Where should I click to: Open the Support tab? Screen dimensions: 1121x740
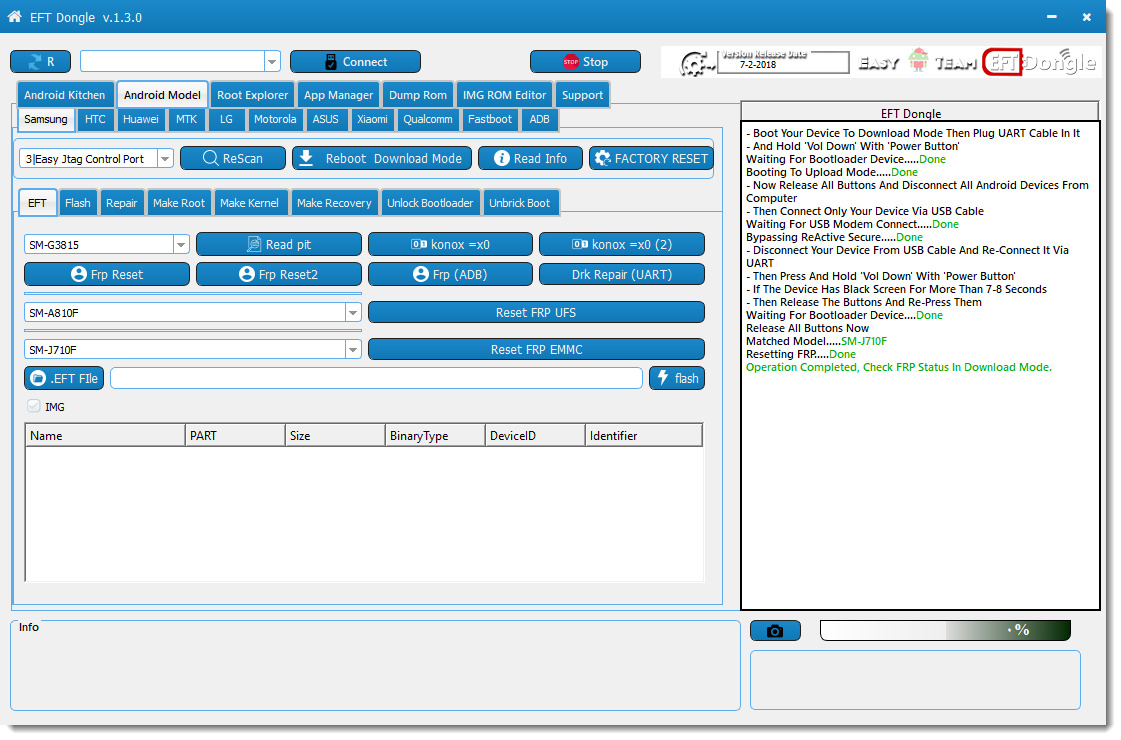(582, 95)
